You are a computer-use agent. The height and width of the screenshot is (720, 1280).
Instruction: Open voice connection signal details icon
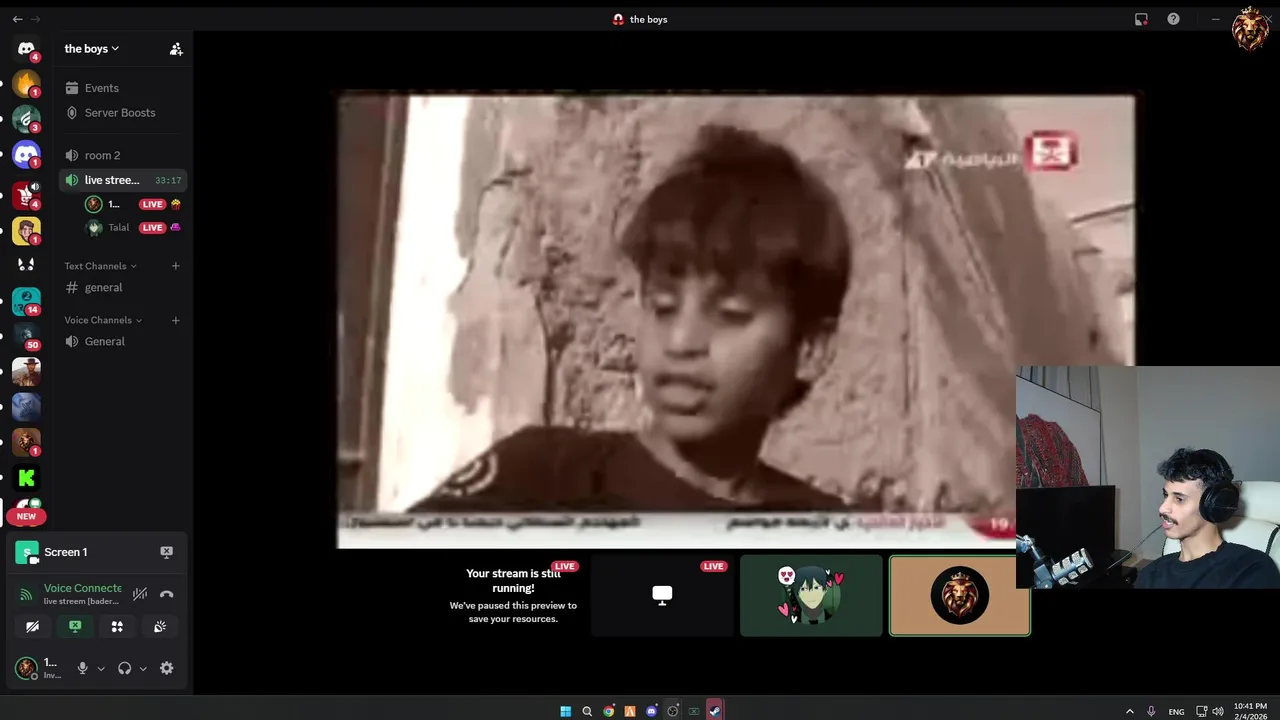pos(26,594)
